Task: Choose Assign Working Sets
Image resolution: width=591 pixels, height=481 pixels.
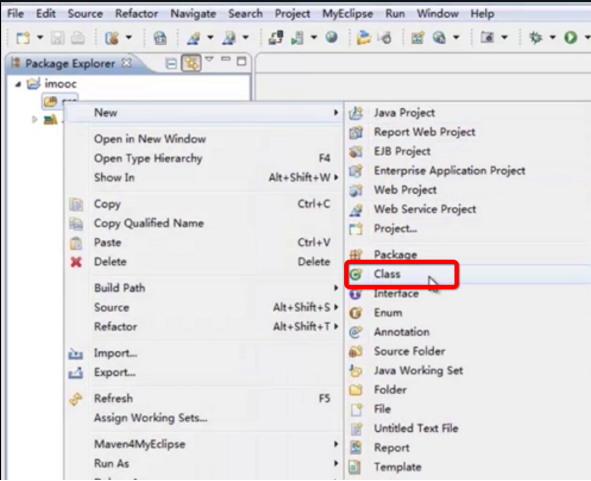Action: 151,418
